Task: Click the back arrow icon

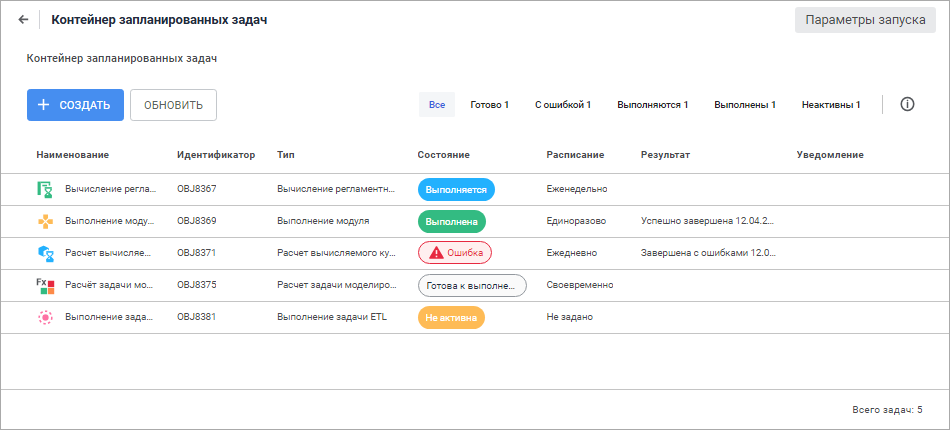Action: 23,20
